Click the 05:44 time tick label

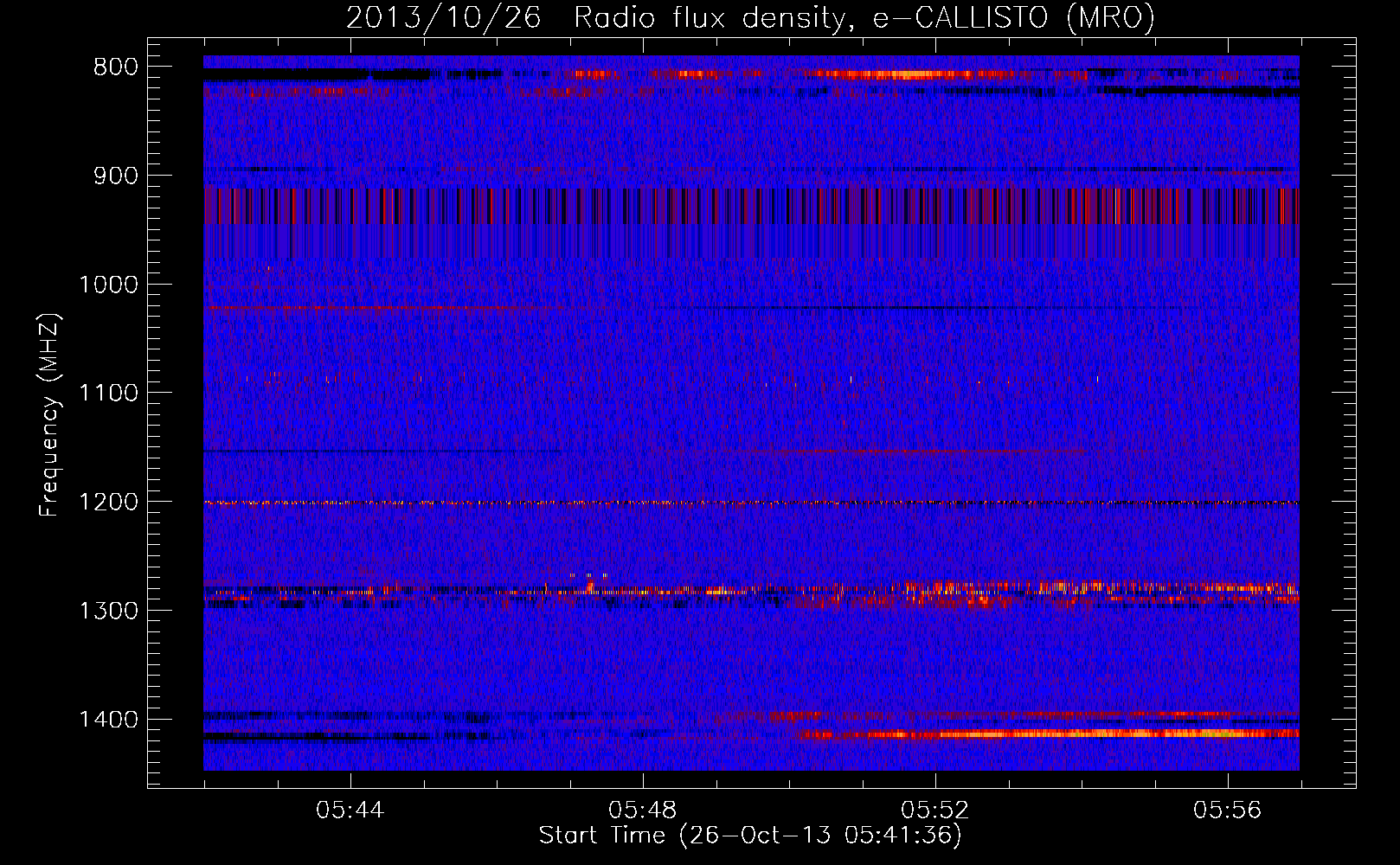pyautogui.click(x=350, y=811)
